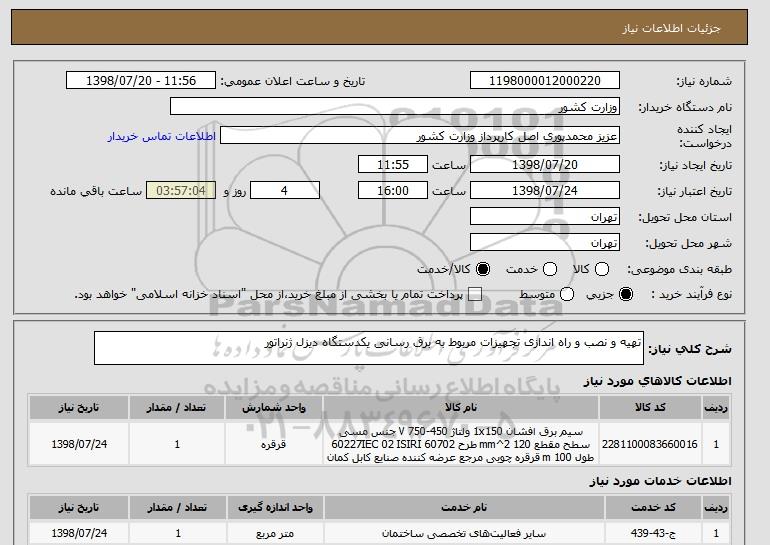Click the goods row date 1398/07/24

(x=79, y=444)
